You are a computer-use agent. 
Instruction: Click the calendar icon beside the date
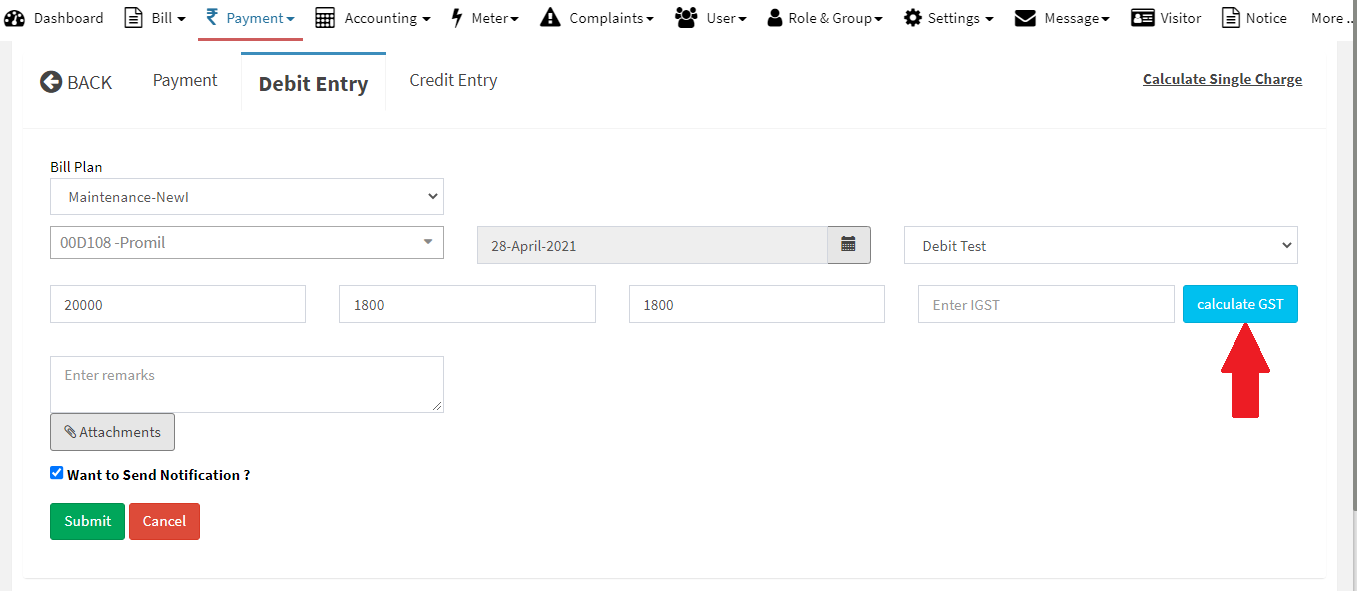[848, 245]
